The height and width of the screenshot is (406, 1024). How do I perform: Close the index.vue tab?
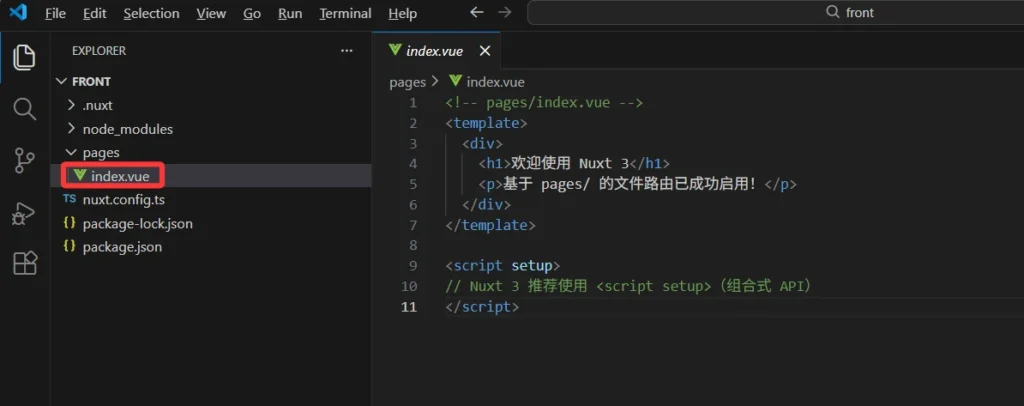485,50
